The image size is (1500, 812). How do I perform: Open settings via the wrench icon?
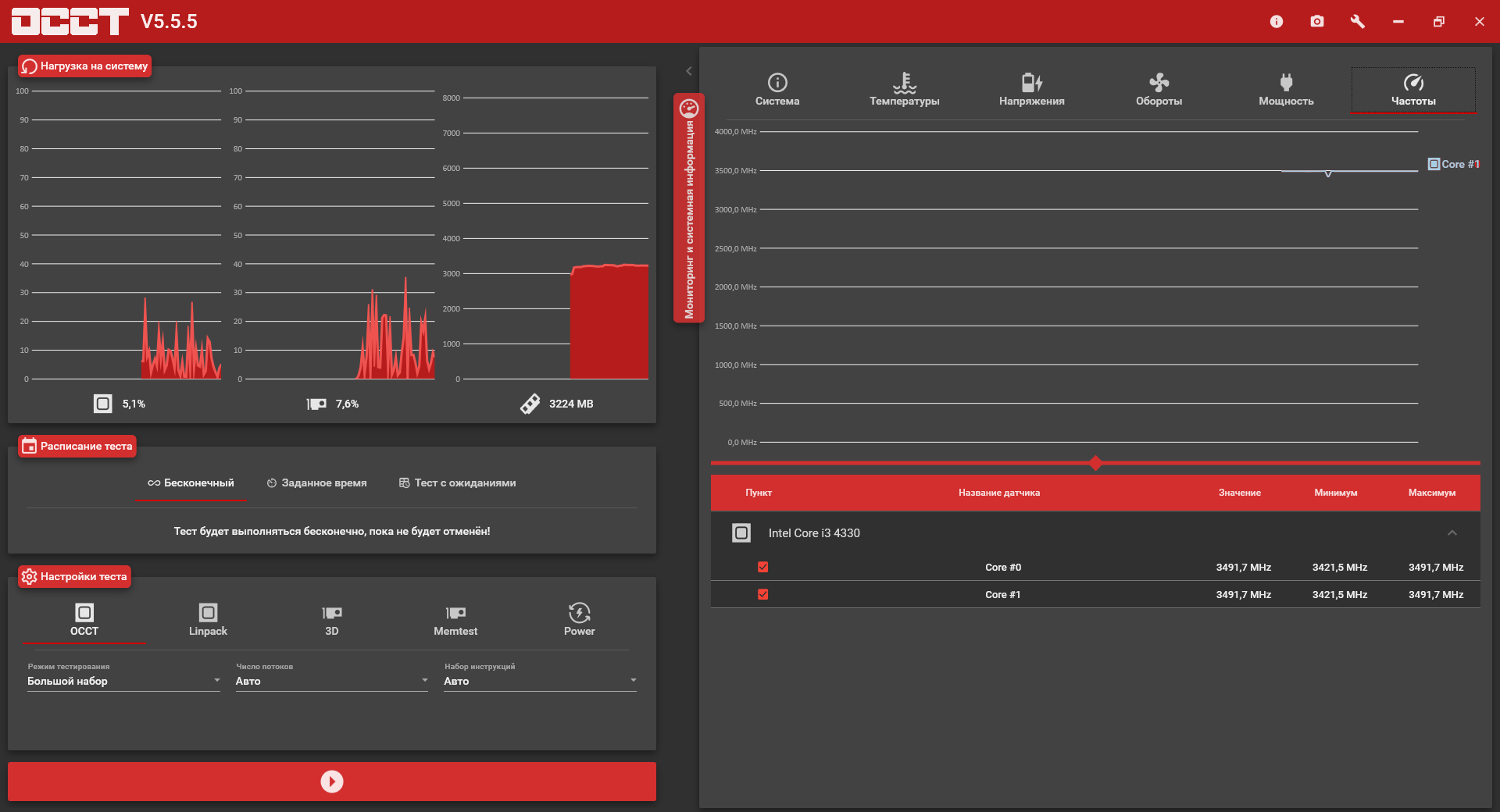(1358, 22)
